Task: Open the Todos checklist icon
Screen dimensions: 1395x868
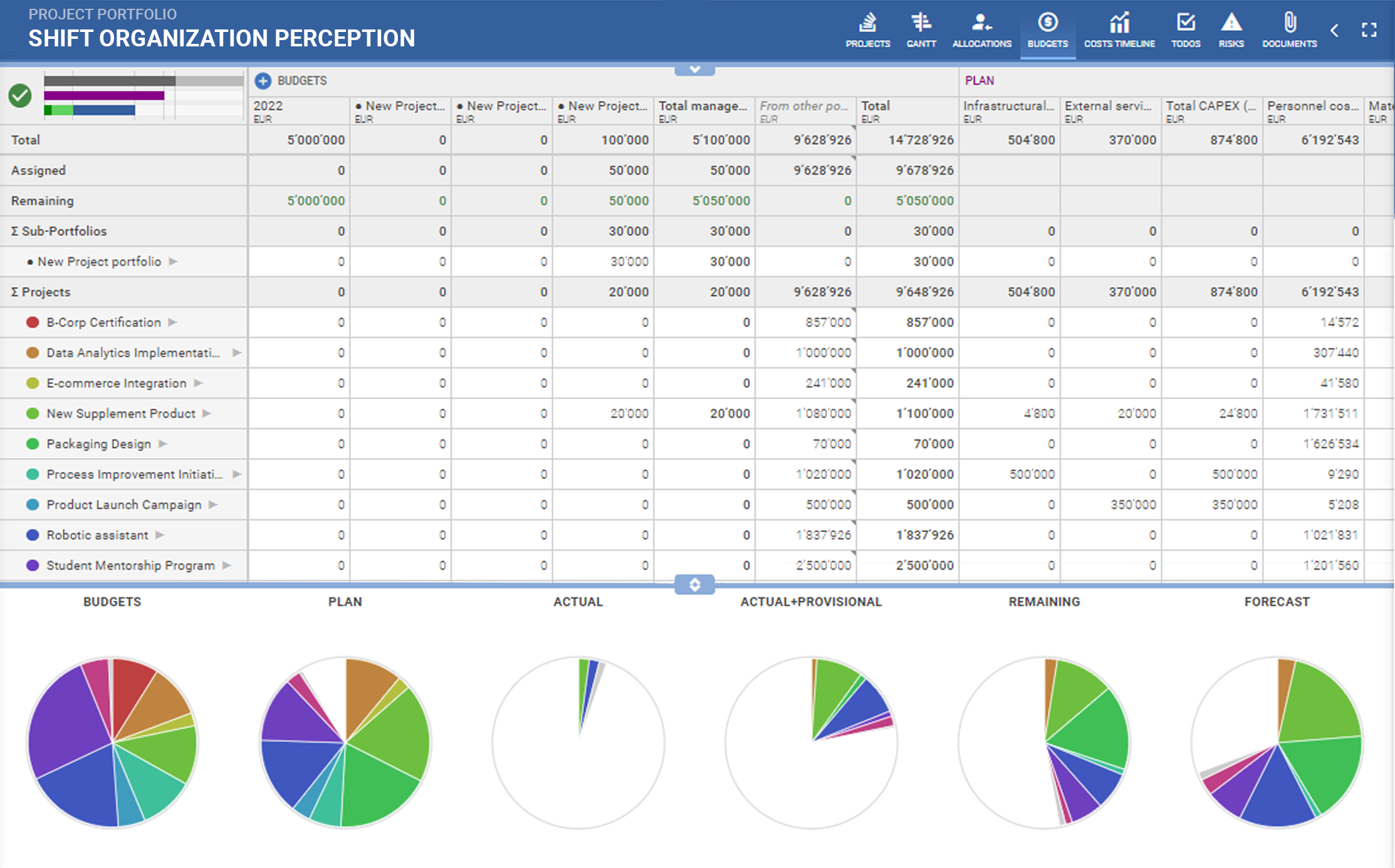Action: tap(1186, 30)
